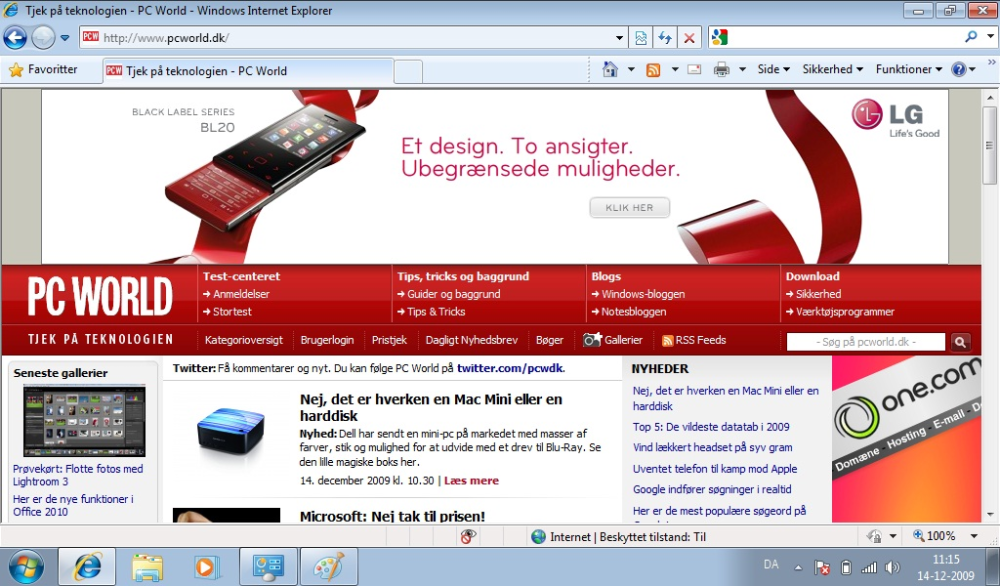Click the Forward navigation arrow
This screenshot has height=586, width=1000.
click(x=43, y=38)
